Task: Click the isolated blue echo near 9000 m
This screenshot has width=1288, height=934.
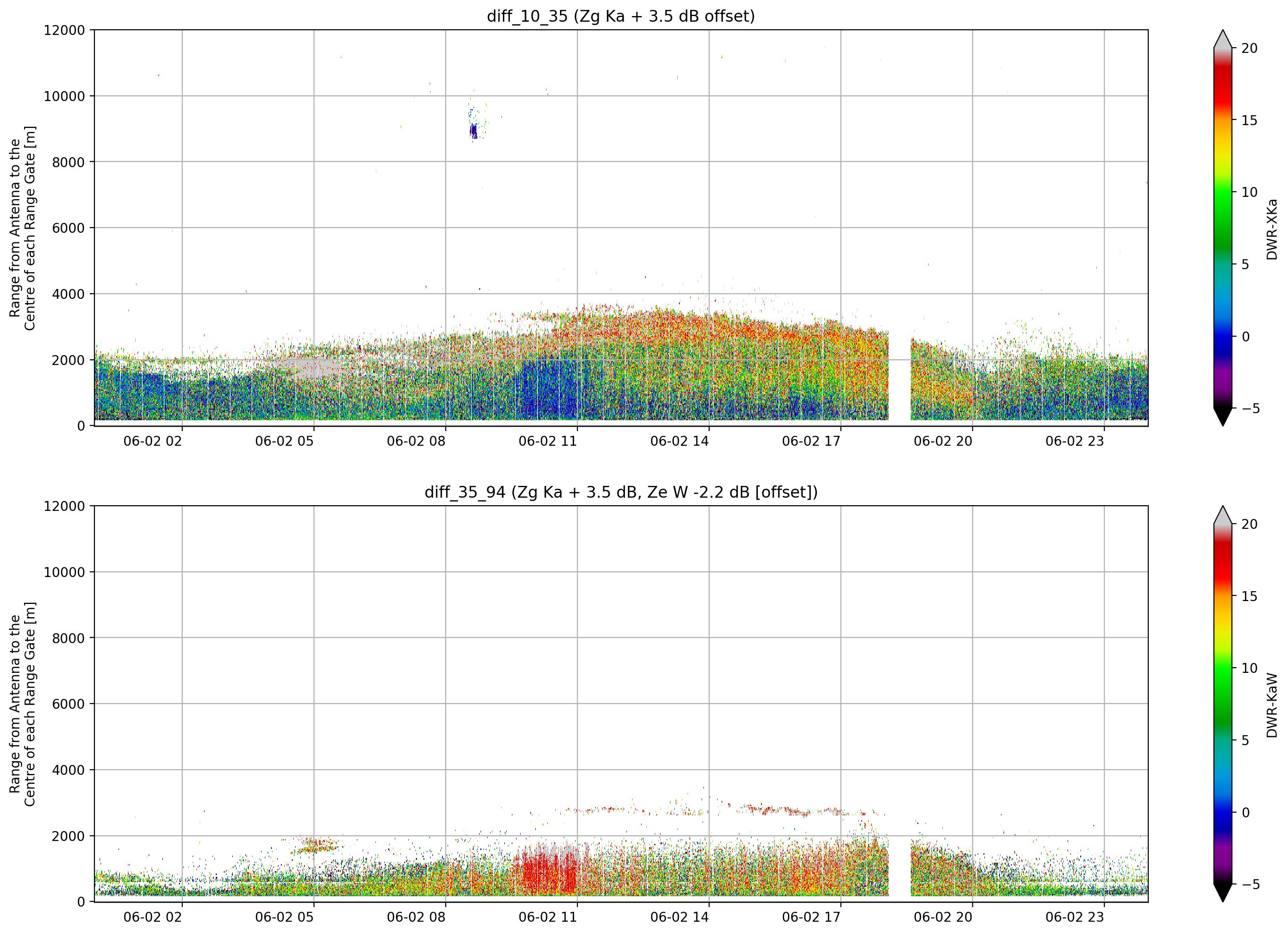Action: 474,131
